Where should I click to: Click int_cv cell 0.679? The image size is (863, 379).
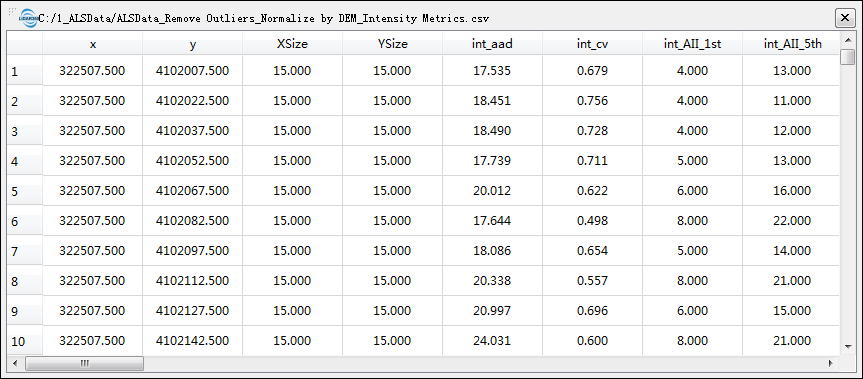coord(592,71)
